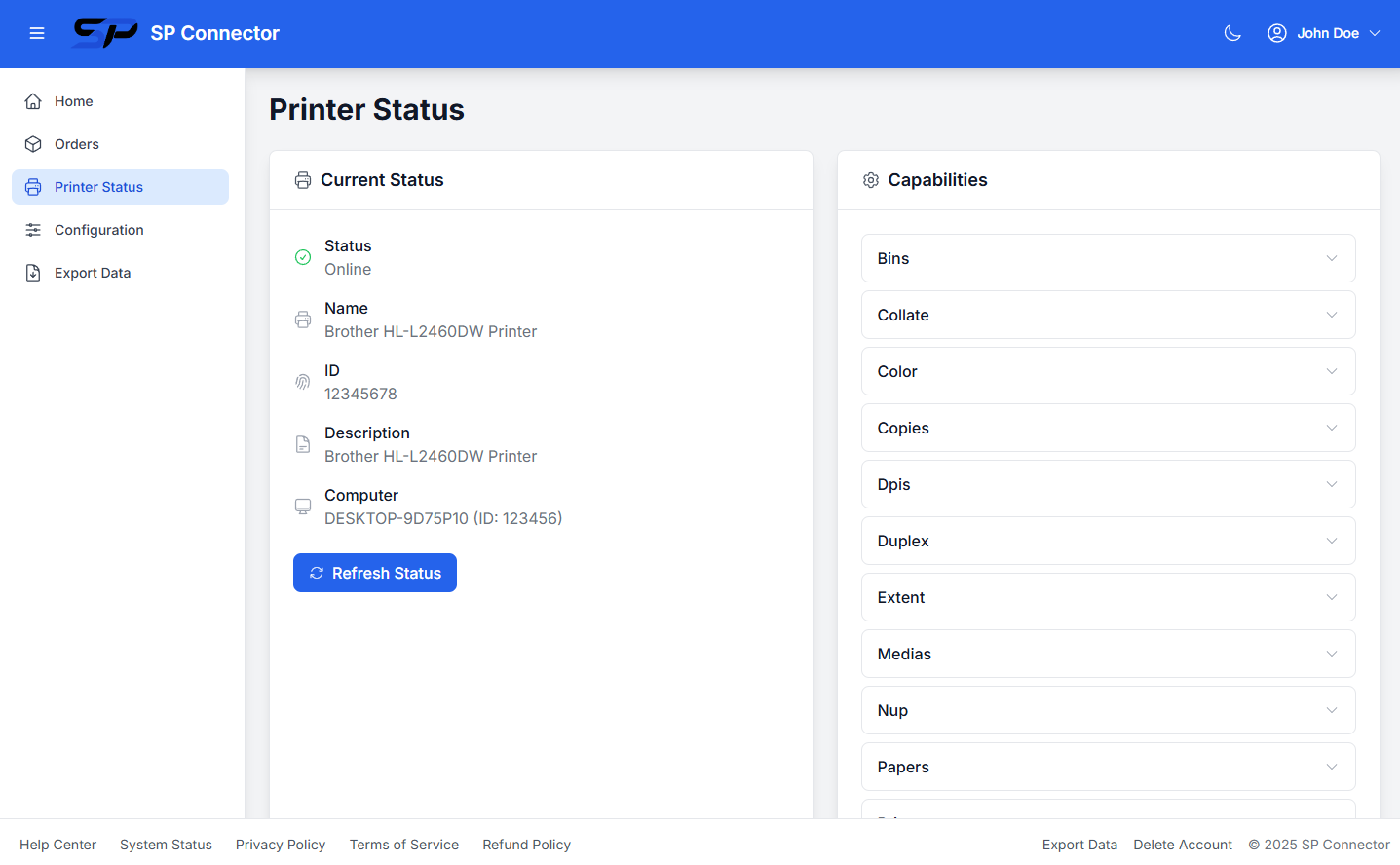Click the Printer Status printer icon

click(33, 186)
